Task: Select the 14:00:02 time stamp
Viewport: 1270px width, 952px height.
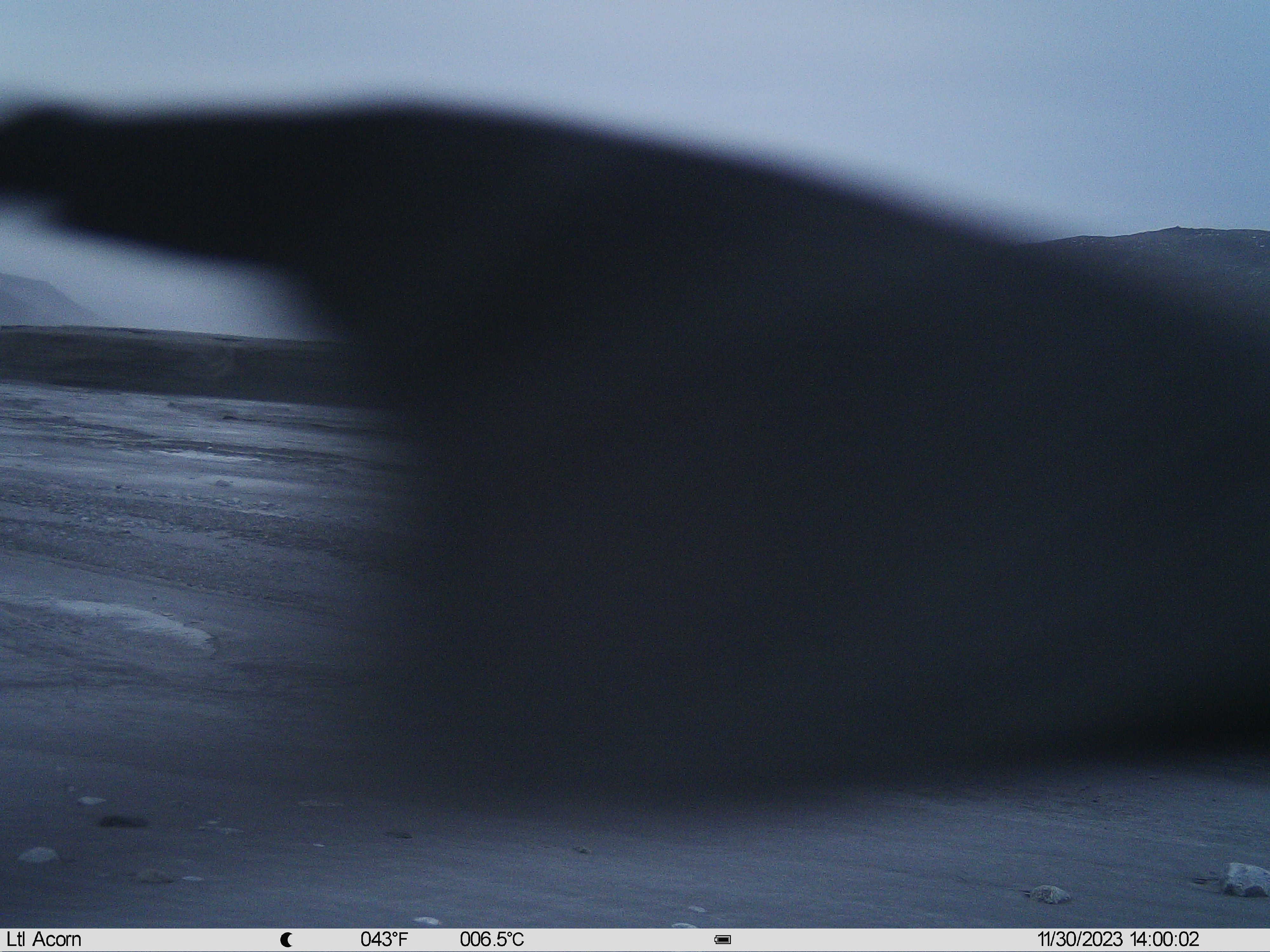Action: (x=1164, y=939)
